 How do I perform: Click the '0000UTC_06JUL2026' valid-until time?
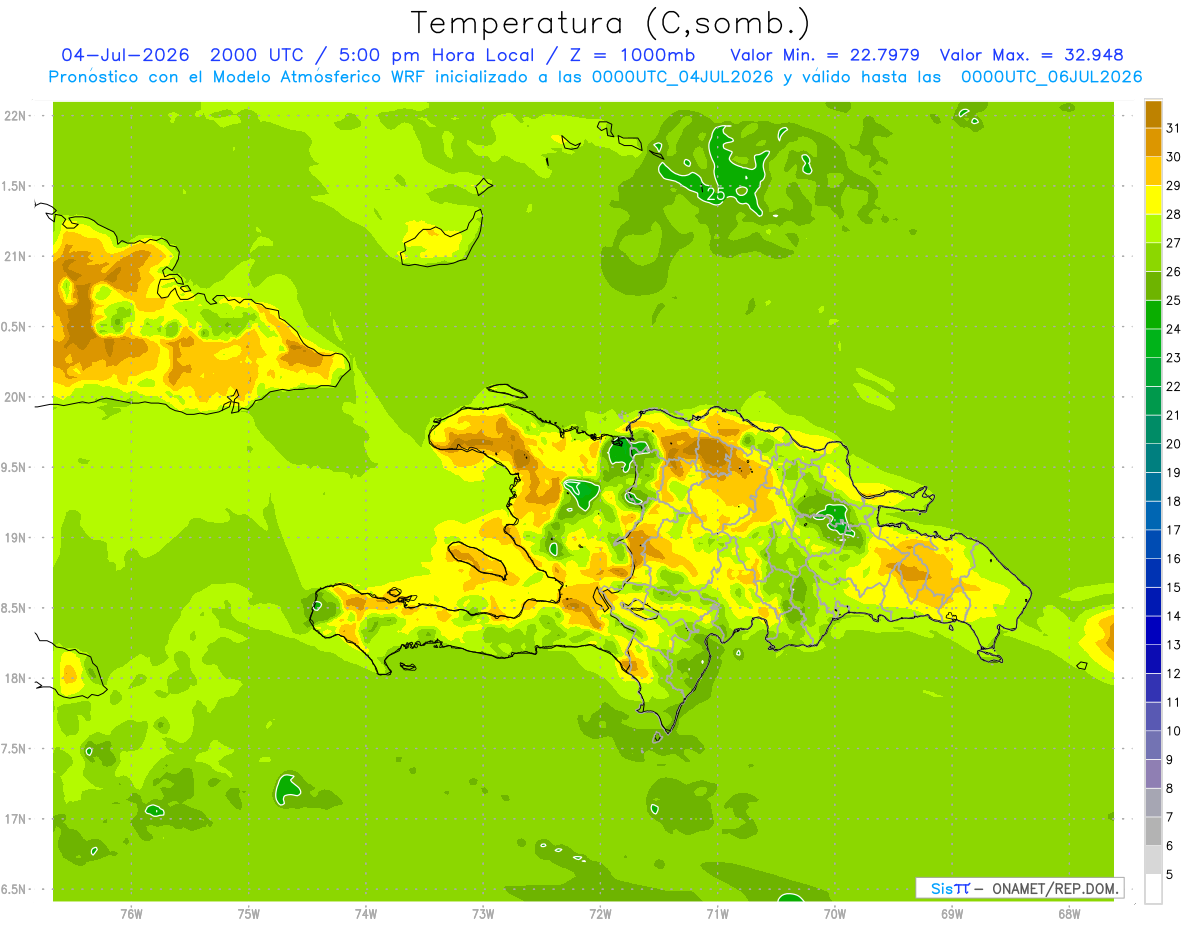pos(1051,77)
